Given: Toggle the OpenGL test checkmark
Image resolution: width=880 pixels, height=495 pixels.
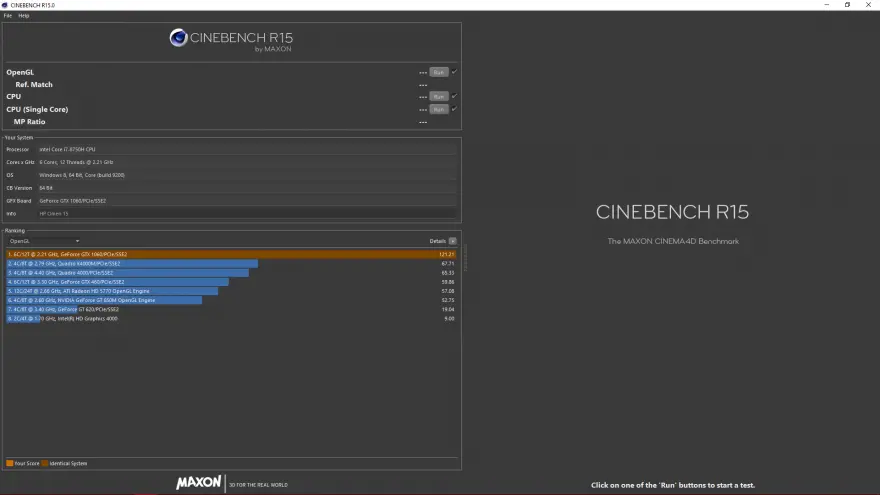Looking at the screenshot, I should tap(454, 72).
